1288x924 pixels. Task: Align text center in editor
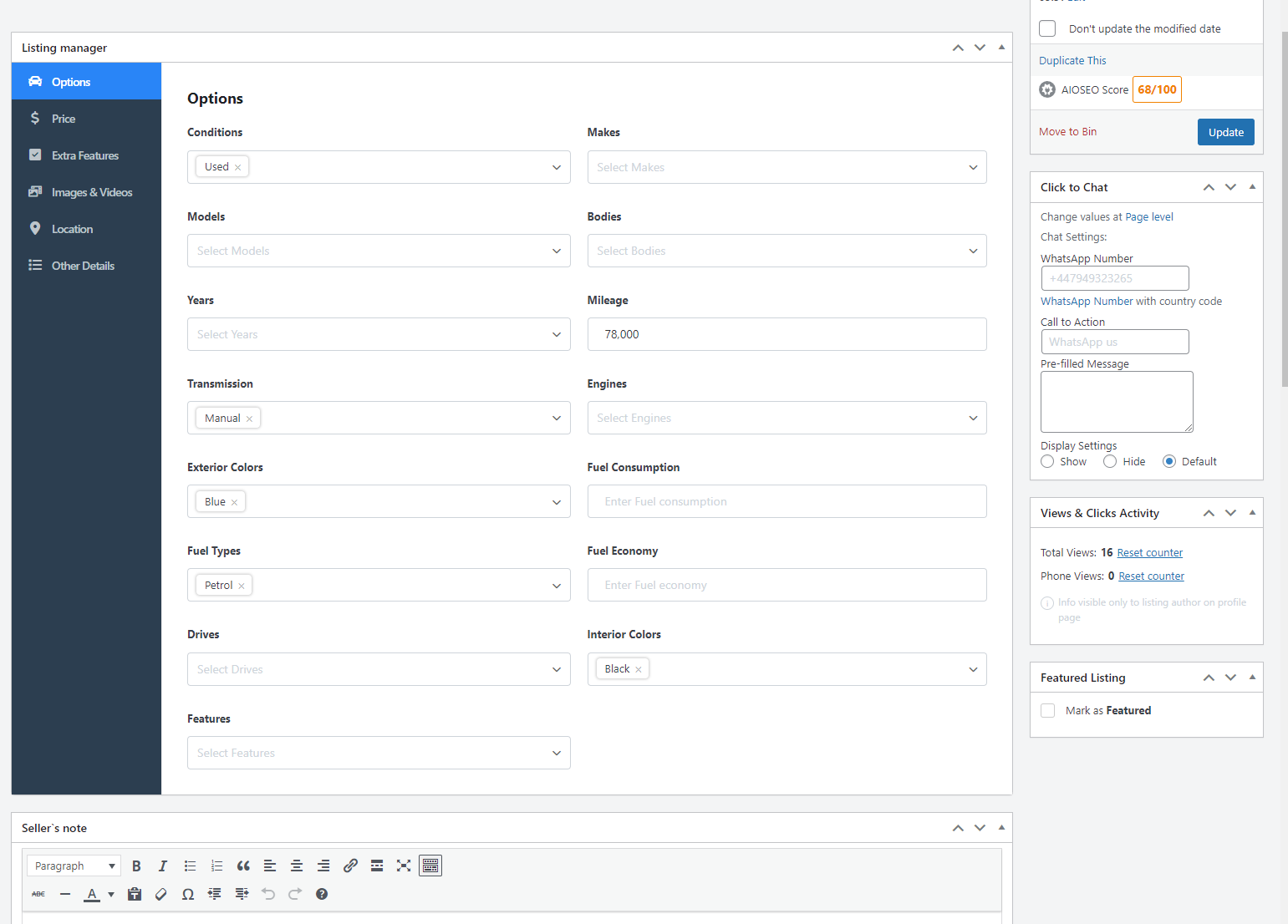coord(297,866)
